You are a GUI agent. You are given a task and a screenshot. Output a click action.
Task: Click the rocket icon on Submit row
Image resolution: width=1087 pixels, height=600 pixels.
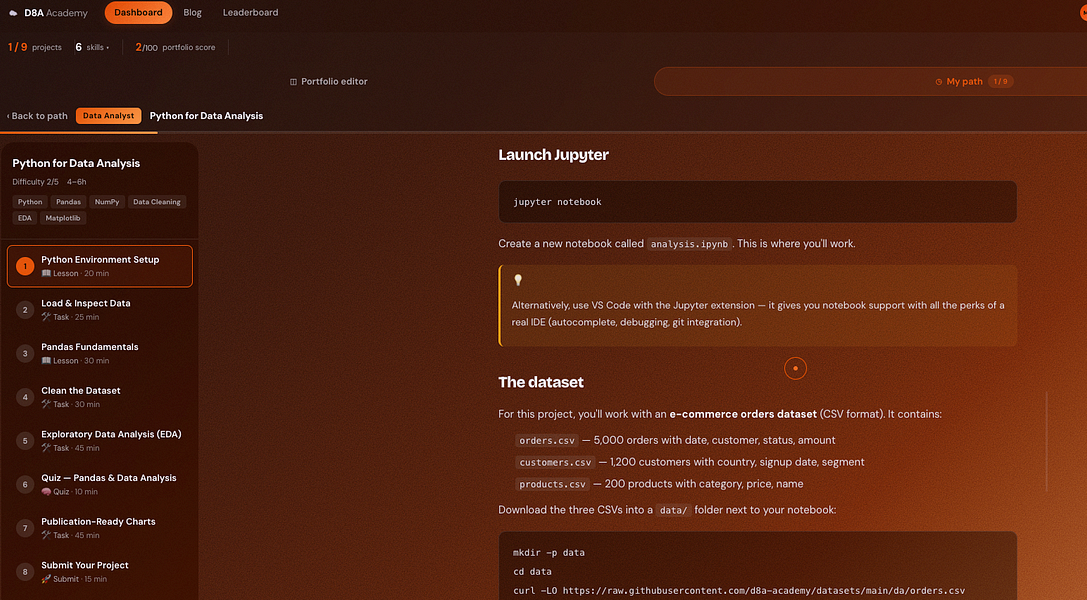click(46, 579)
